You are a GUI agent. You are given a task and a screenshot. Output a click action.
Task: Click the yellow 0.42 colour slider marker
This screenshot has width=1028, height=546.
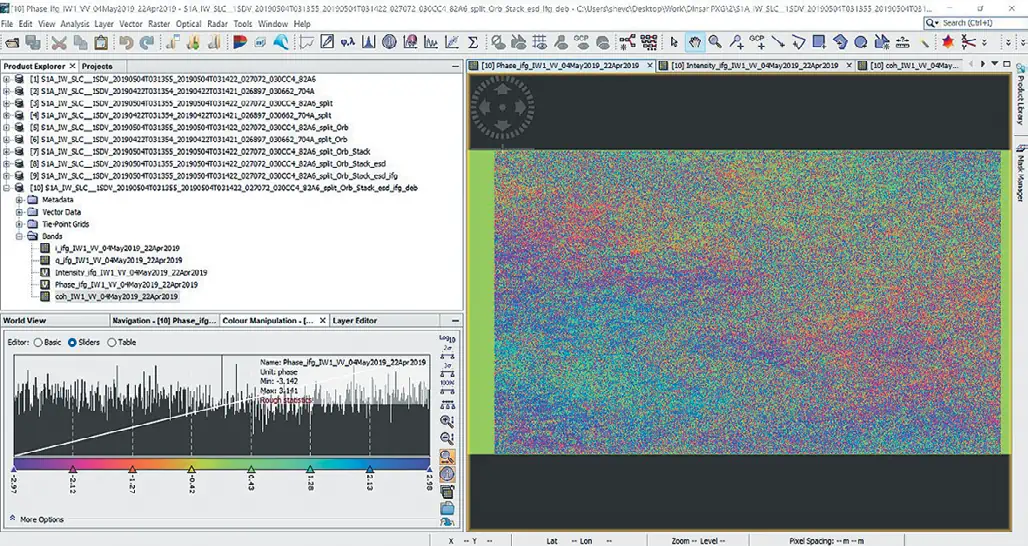point(191,468)
